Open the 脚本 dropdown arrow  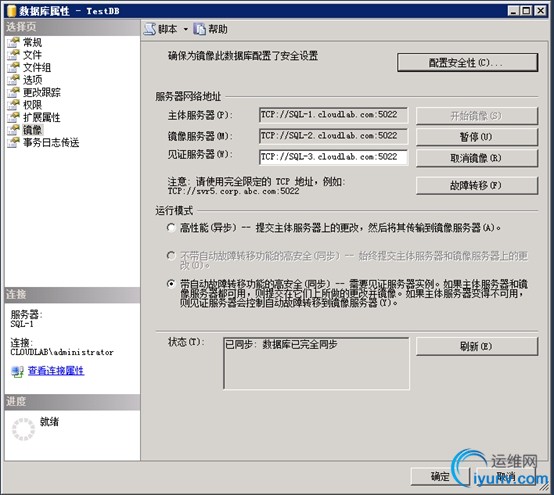coord(185,29)
